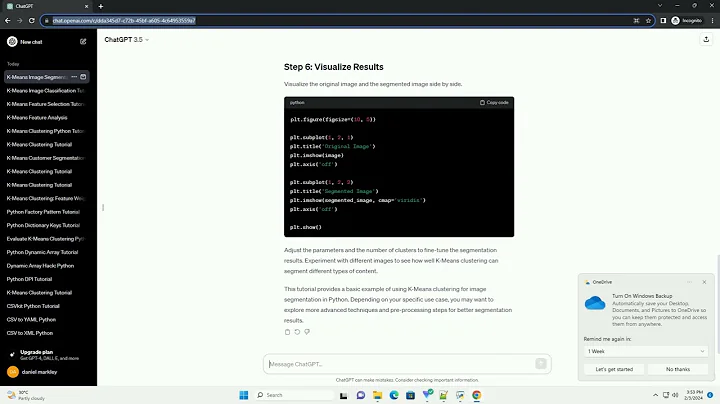The image size is (720, 404).
Task: Open Windows Start menu
Action: [x=244, y=395]
